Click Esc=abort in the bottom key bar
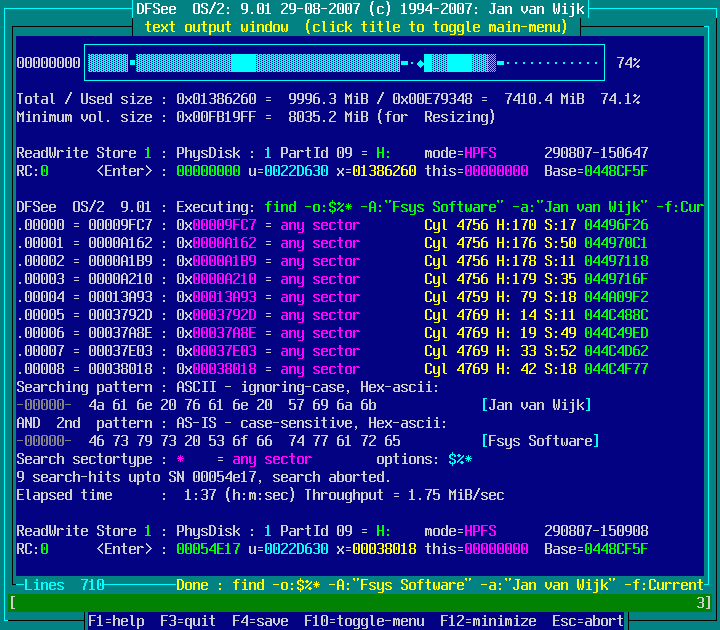 pyautogui.click(x=588, y=621)
